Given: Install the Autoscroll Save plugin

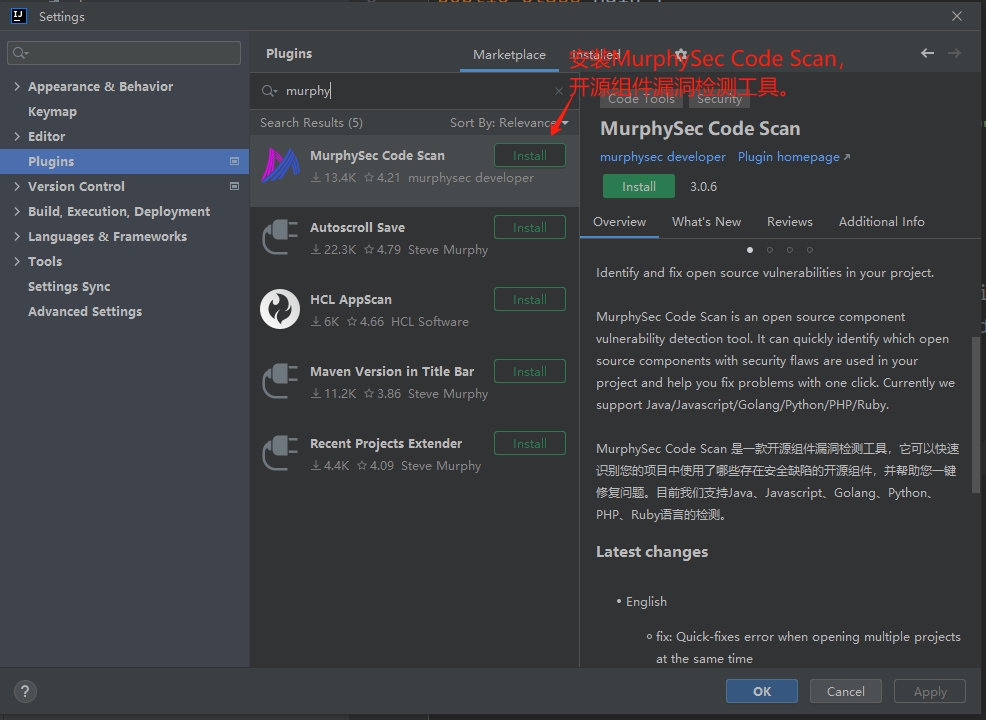Looking at the screenshot, I should [x=529, y=227].
